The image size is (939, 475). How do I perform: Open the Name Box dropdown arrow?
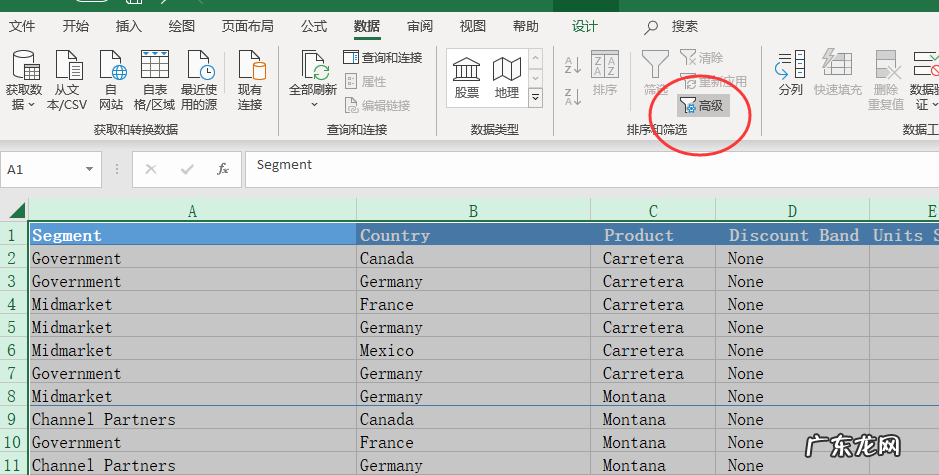click(90, 170)
